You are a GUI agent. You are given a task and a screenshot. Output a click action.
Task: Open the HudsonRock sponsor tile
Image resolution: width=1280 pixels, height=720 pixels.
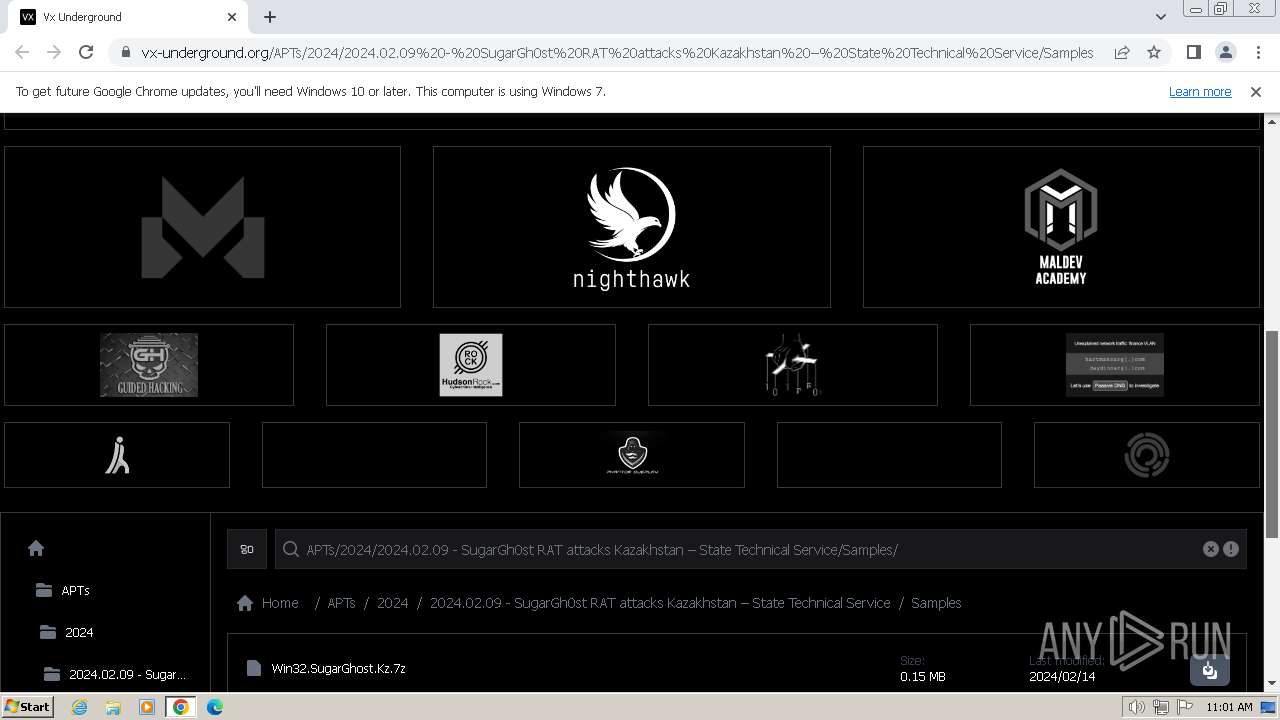(471, 365)
